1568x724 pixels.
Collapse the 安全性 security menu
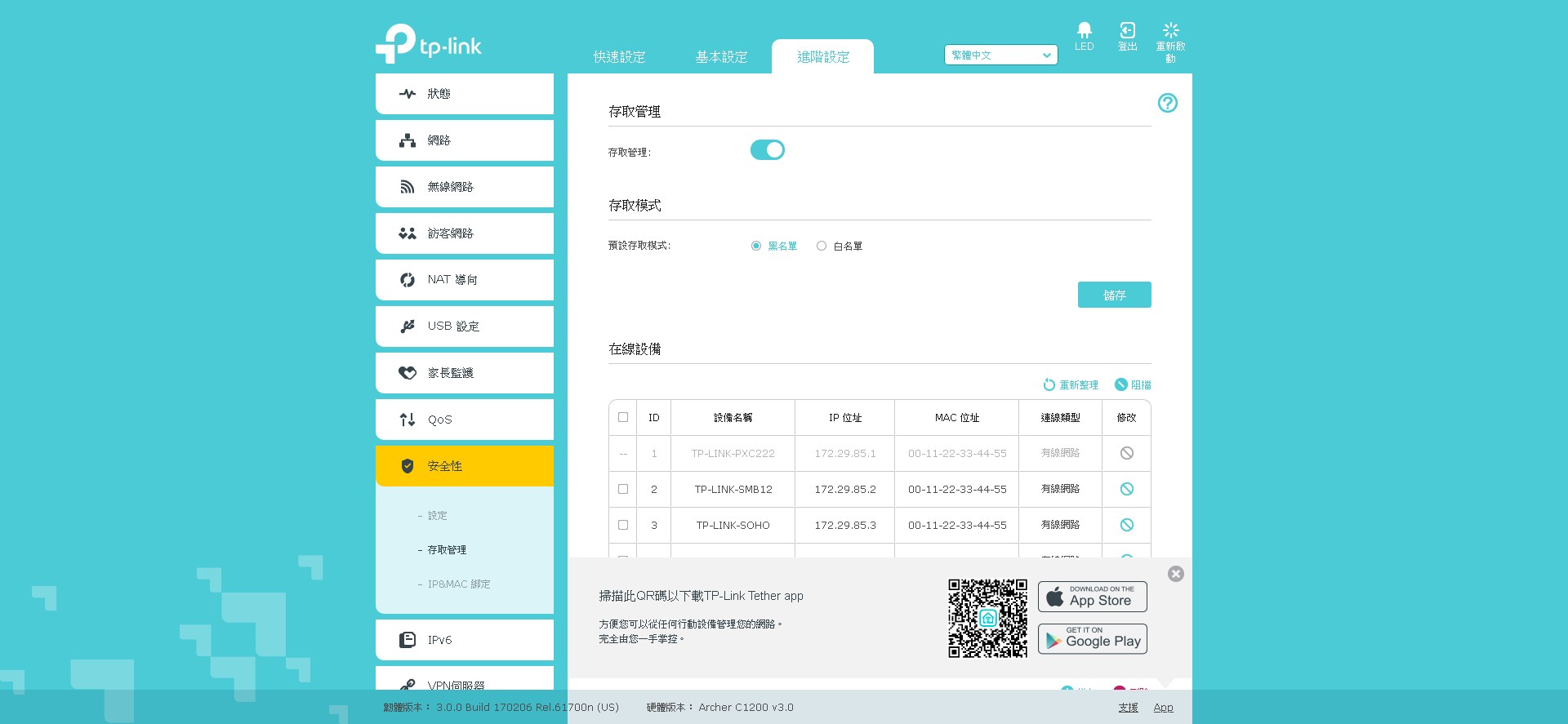pos(465,466)
